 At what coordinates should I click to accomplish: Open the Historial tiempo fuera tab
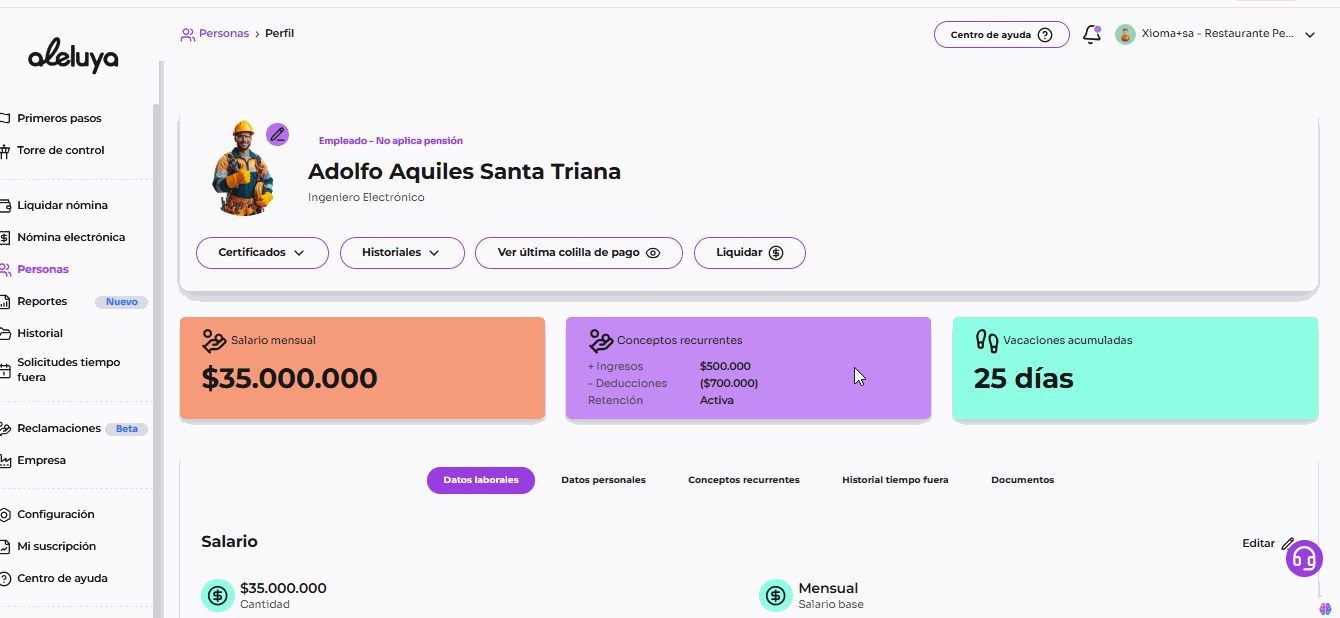[895, 480]
